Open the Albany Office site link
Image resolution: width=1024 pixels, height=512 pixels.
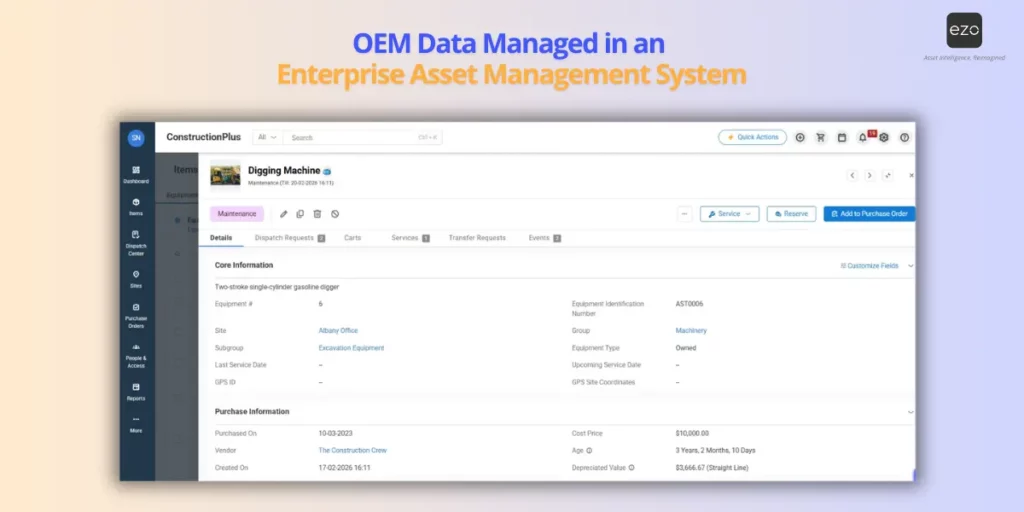coord(338,330)
